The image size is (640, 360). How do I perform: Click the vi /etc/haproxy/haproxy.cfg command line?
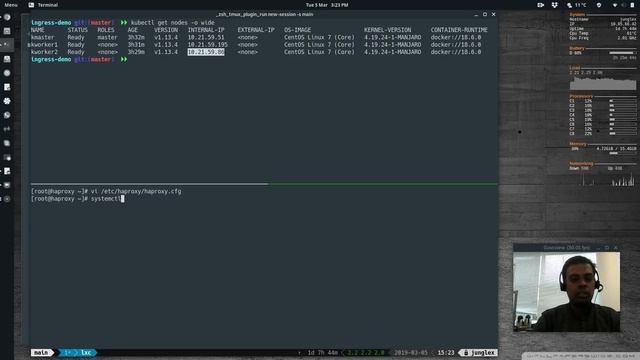tap(136, 191)
